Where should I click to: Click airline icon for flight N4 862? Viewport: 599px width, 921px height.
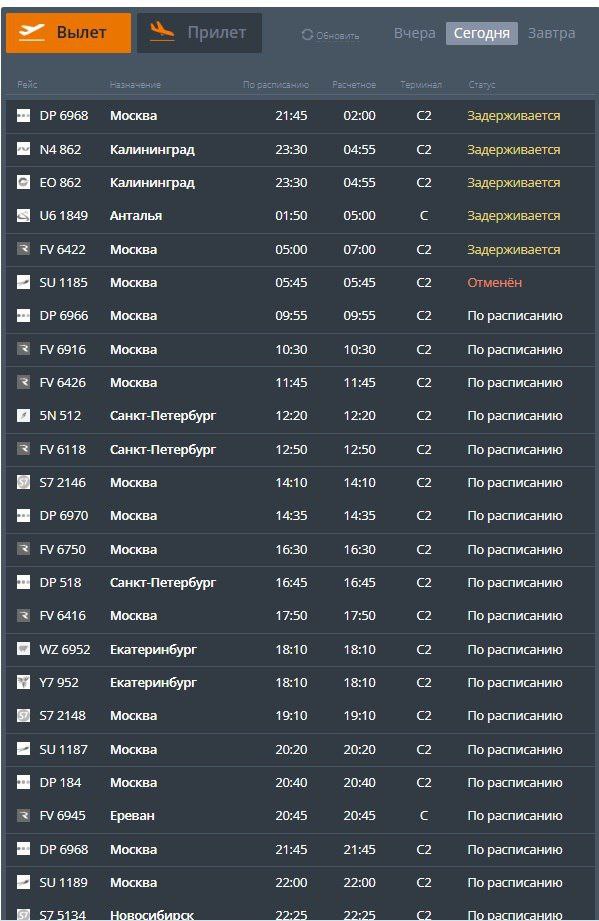tap(23, 149)
